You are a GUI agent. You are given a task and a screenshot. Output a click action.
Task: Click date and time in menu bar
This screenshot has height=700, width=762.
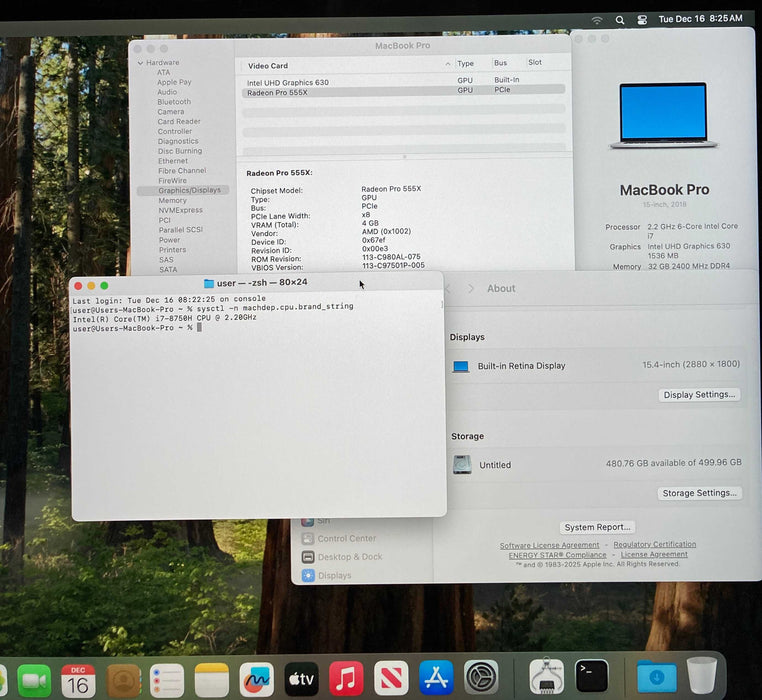coord(700,19)
